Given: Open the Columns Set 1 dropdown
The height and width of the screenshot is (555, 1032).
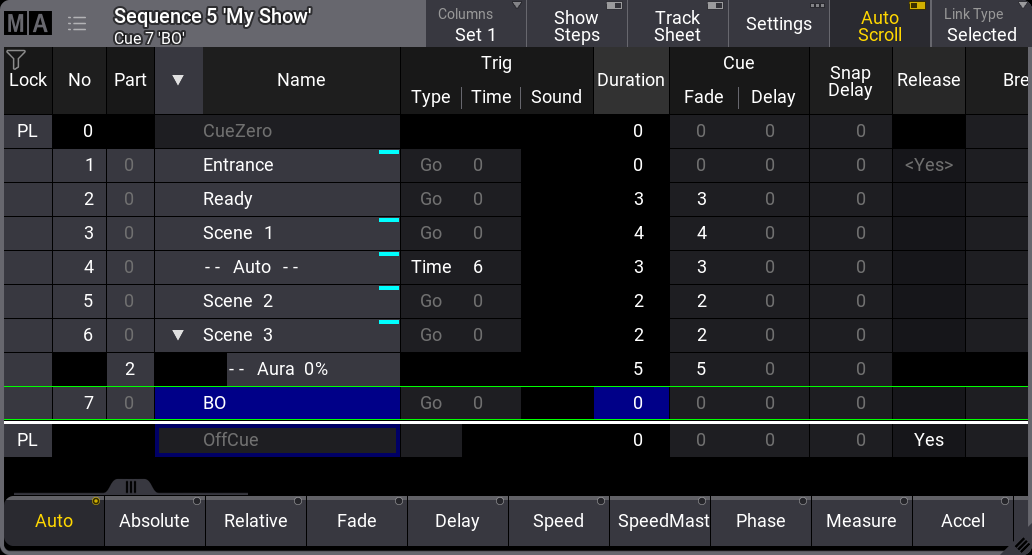Looking at the screenshot, I should coord(475,25).
